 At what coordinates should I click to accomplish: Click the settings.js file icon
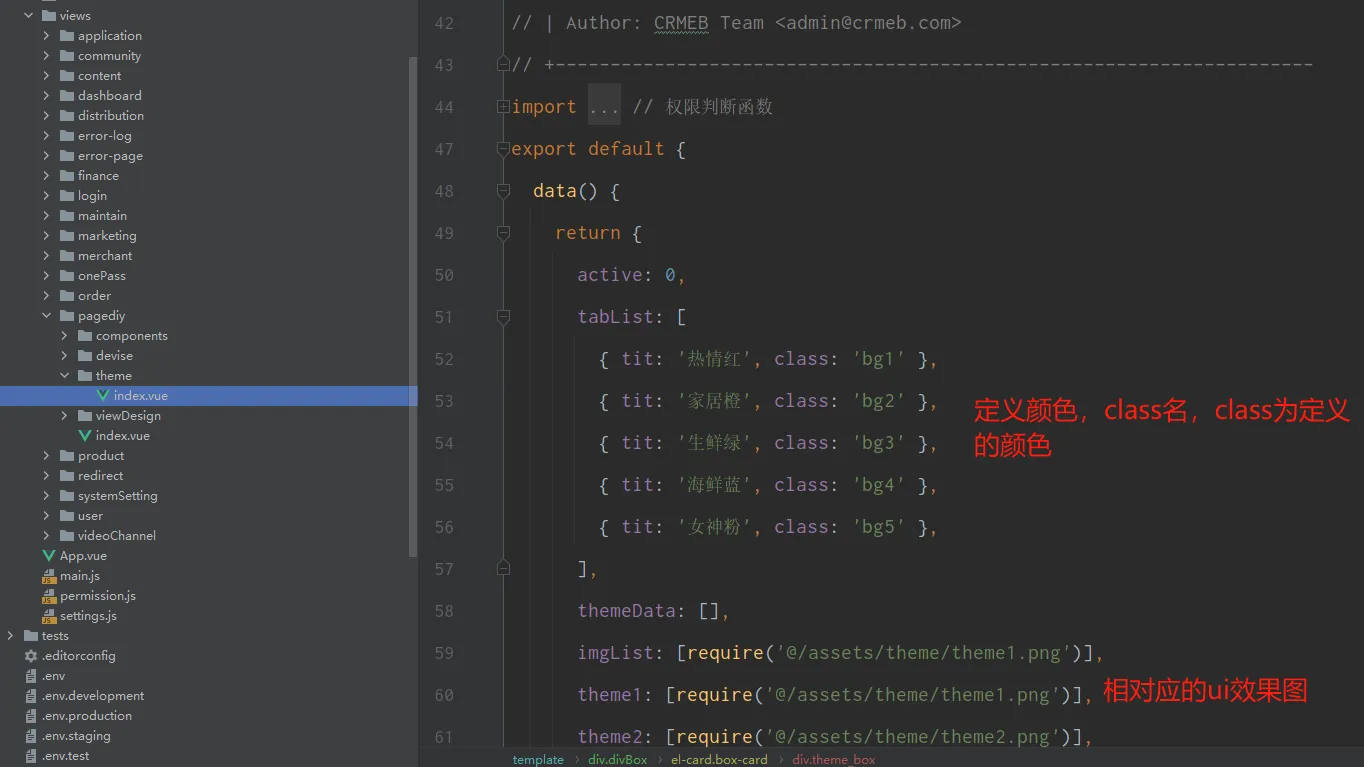(x=49, y=616)
